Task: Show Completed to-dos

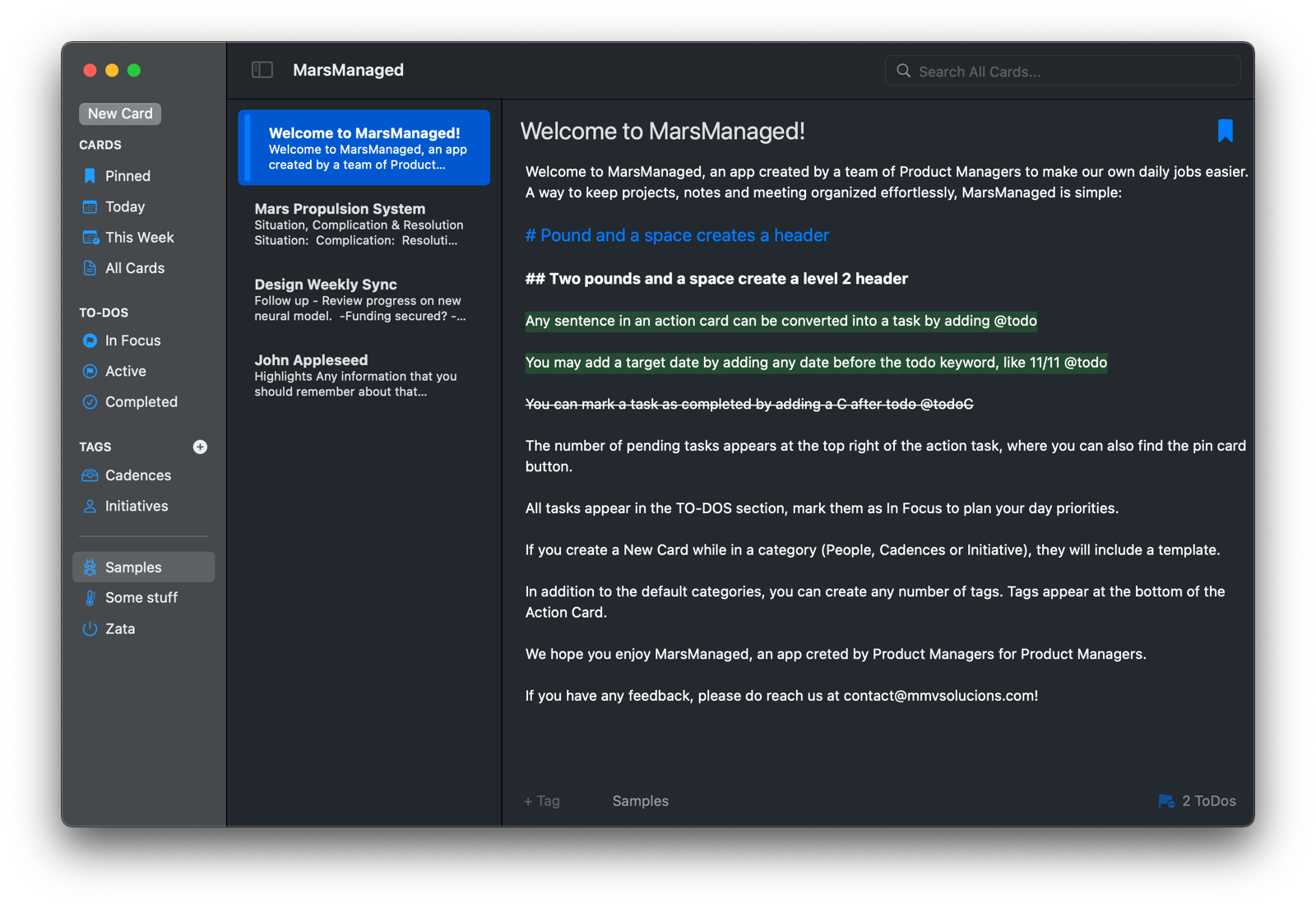Action: 143,402
